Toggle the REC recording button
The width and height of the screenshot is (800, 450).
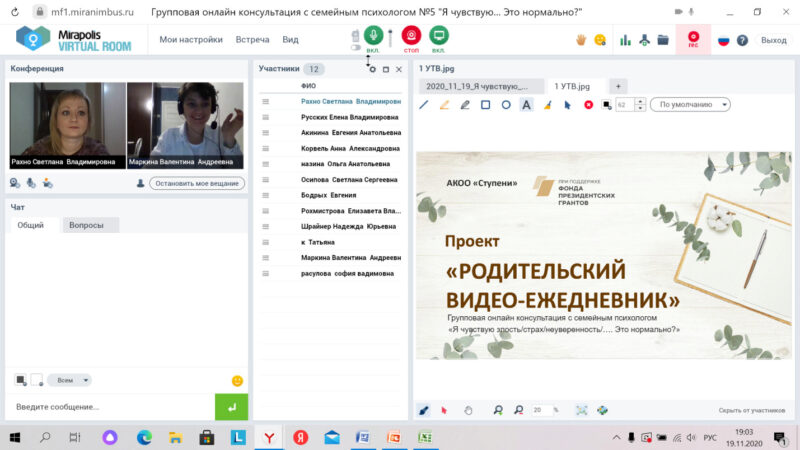(693, 39)
